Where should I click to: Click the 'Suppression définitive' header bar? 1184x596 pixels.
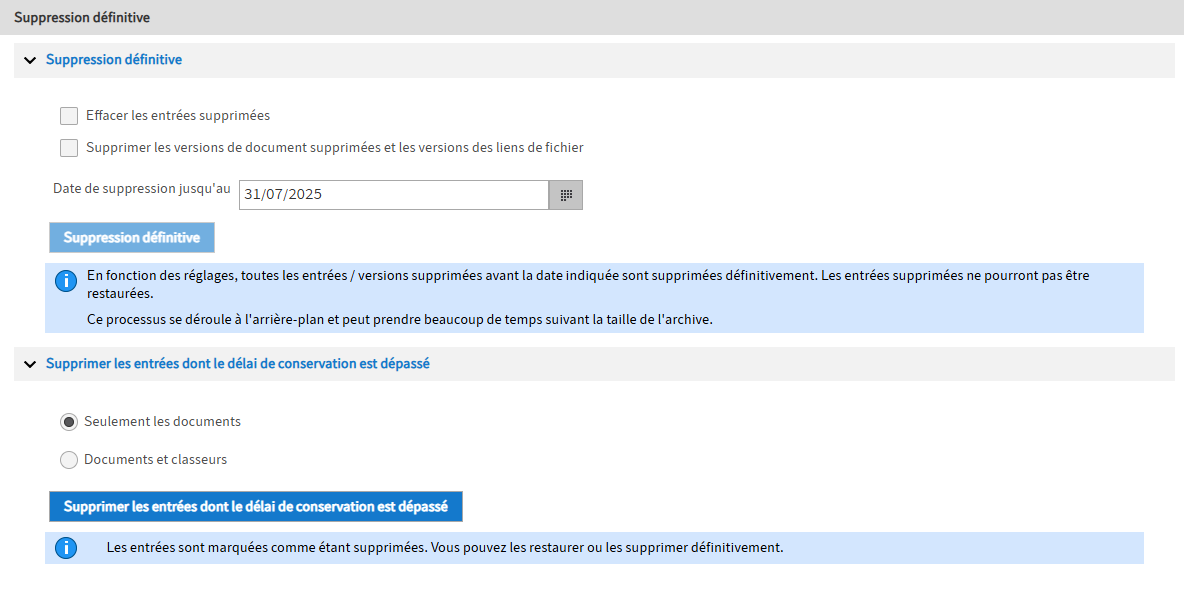(x=112, y=60)
